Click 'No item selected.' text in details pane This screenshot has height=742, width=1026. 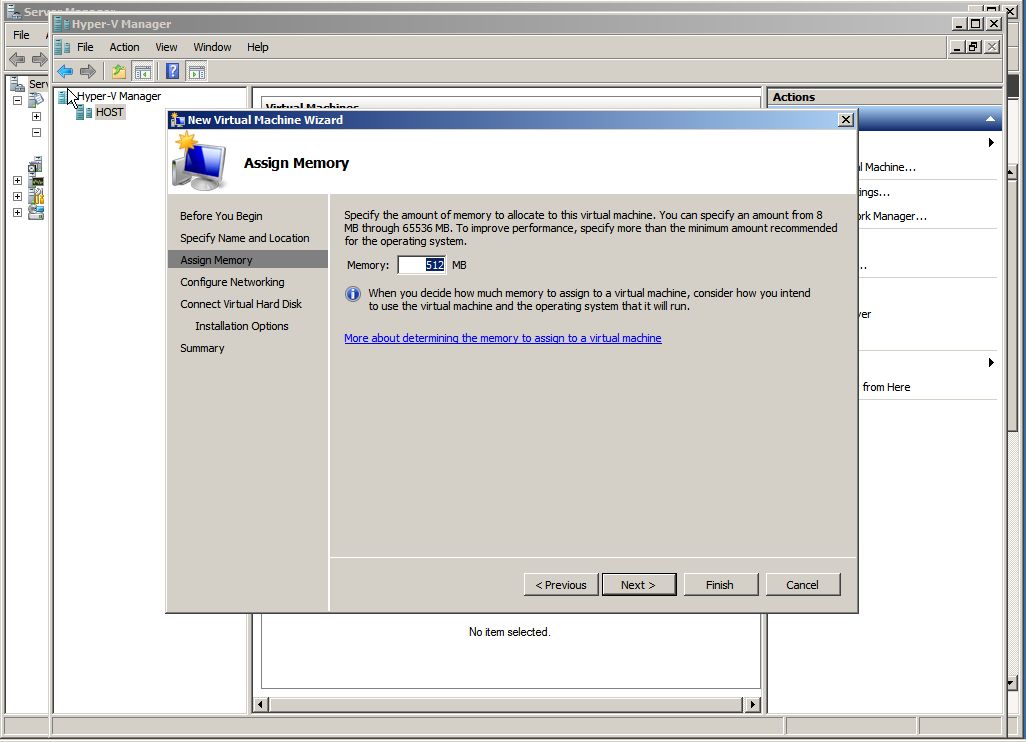[510, 632]
